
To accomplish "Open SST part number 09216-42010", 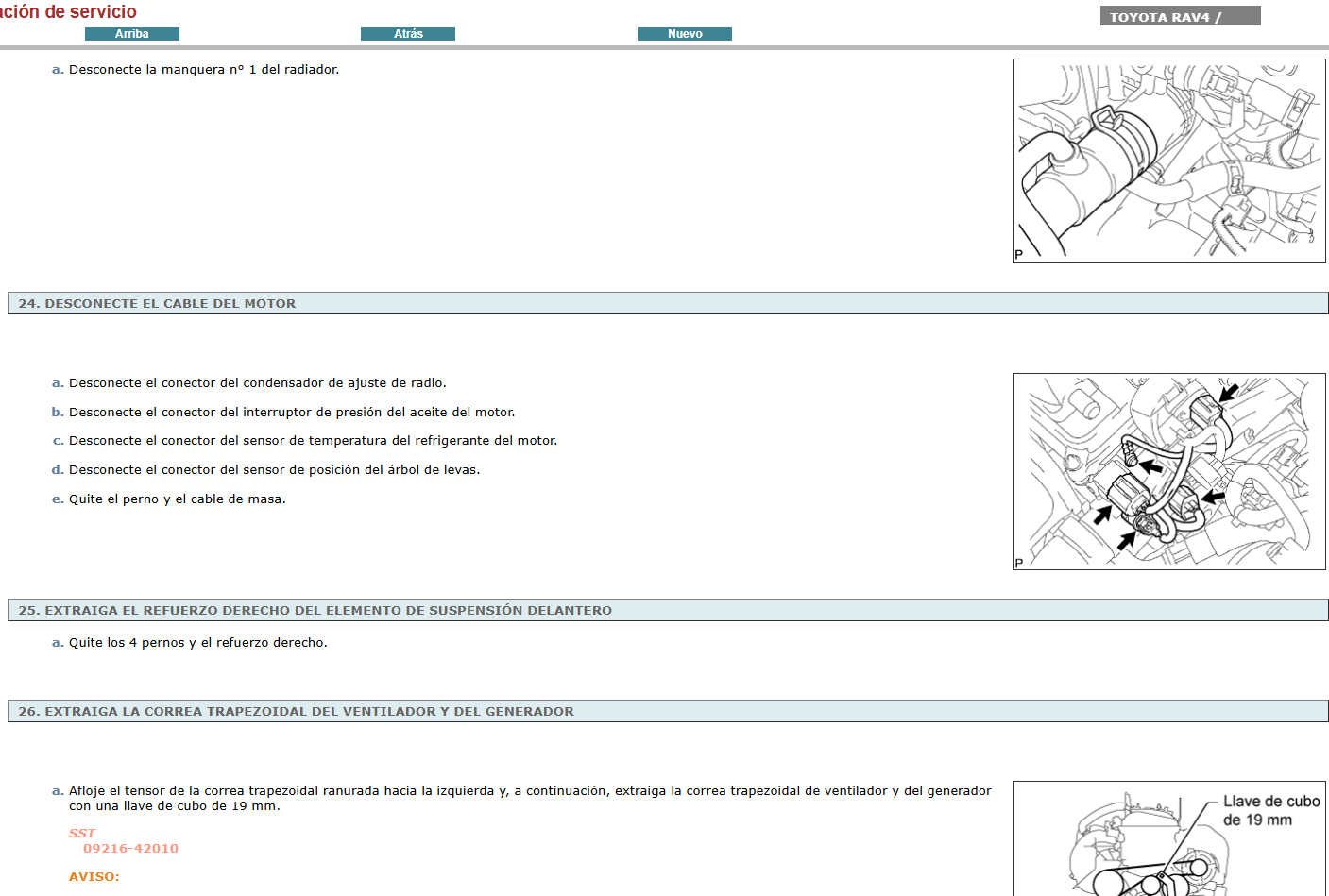I will (130, 849).
